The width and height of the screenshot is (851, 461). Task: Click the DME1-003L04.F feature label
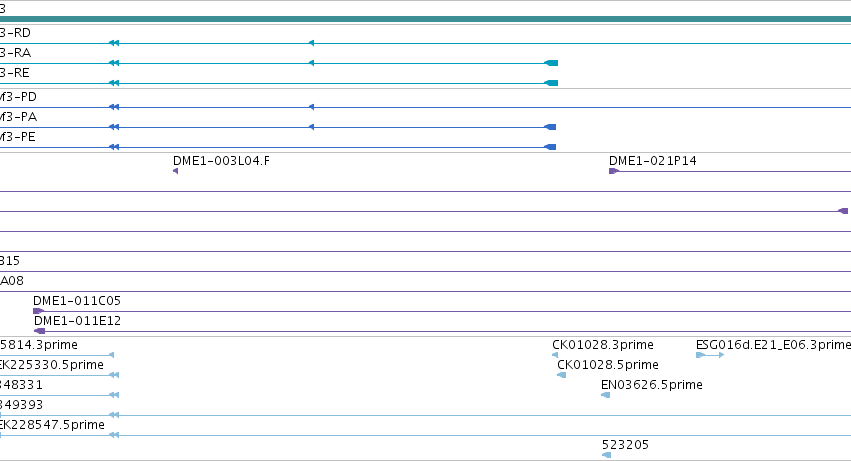[221, 161]
